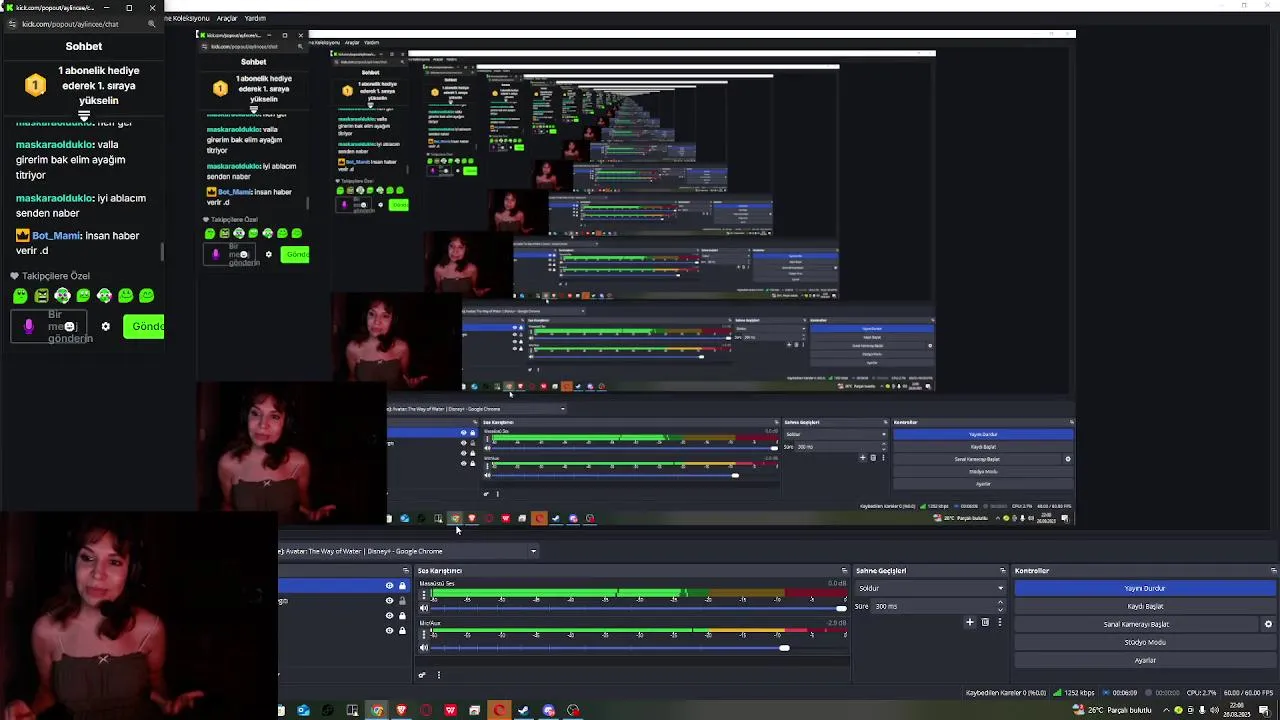The width and height of the screenshot is (1280, 720).
Task: Open the Yardım menu
Action: pyautogui.click(x=255, y=18)
